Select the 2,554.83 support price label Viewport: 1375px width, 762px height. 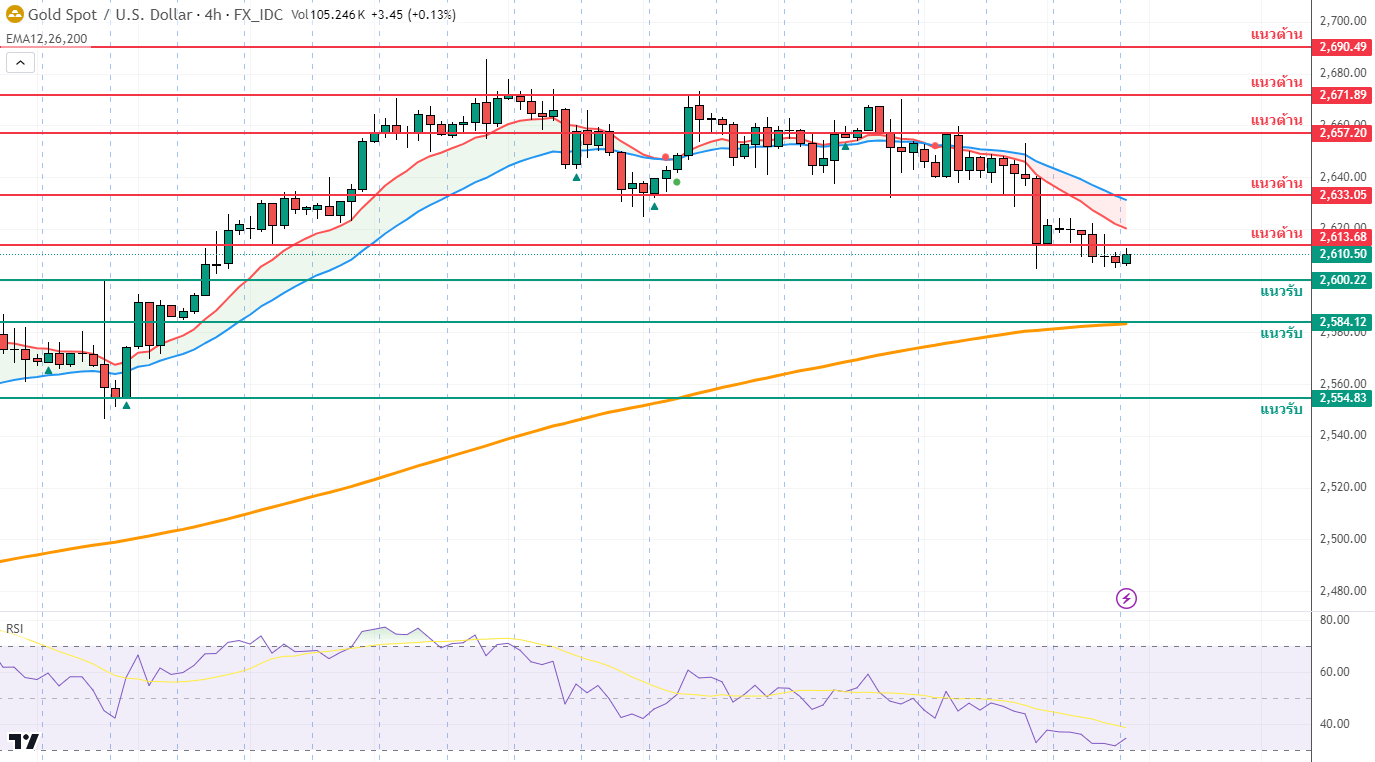coord(1342,398)
